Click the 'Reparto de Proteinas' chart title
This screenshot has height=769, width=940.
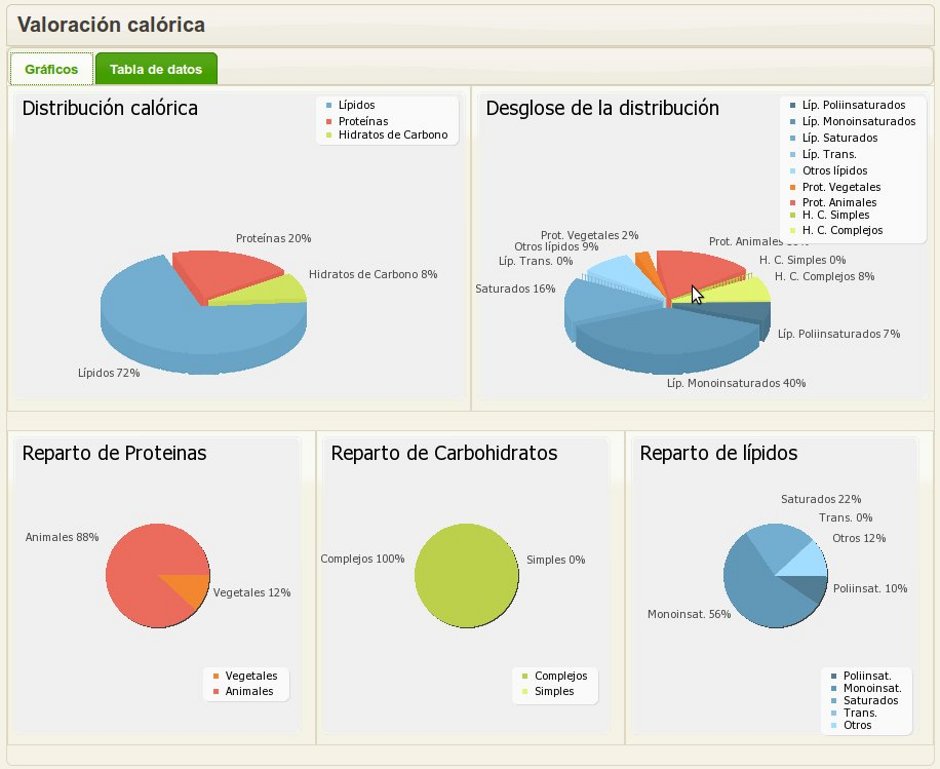point(114,453)
